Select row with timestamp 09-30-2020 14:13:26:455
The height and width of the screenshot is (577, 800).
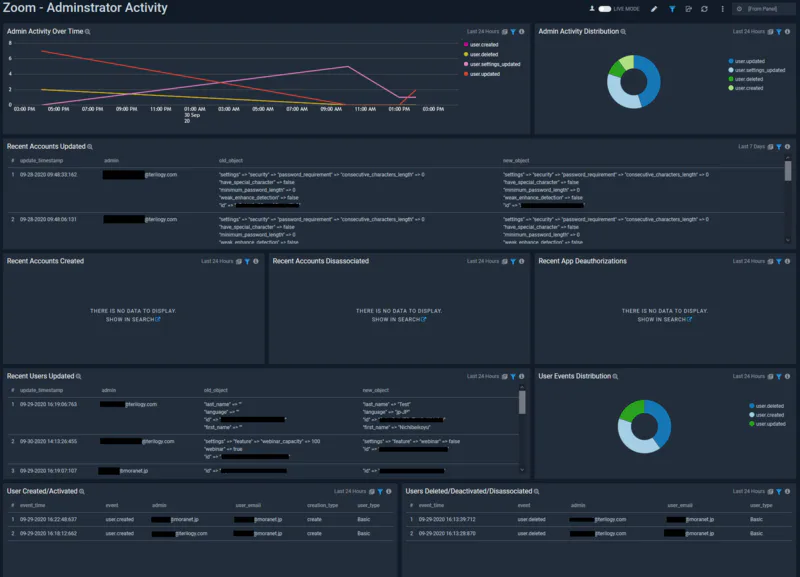(x=263, y=449)
